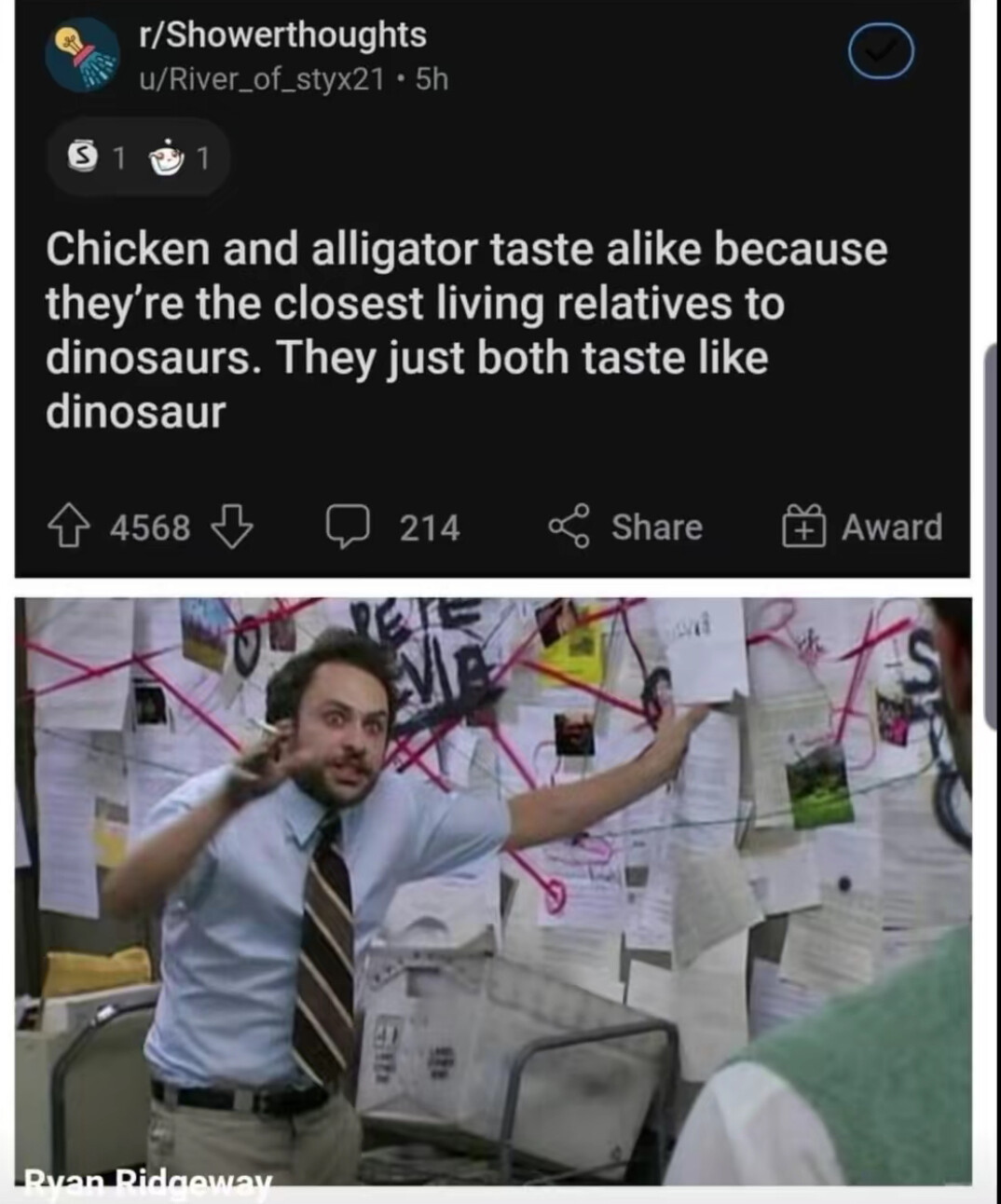Click the awards pill showing two awards
The image size is (1001, 1204).
(138, 157)
